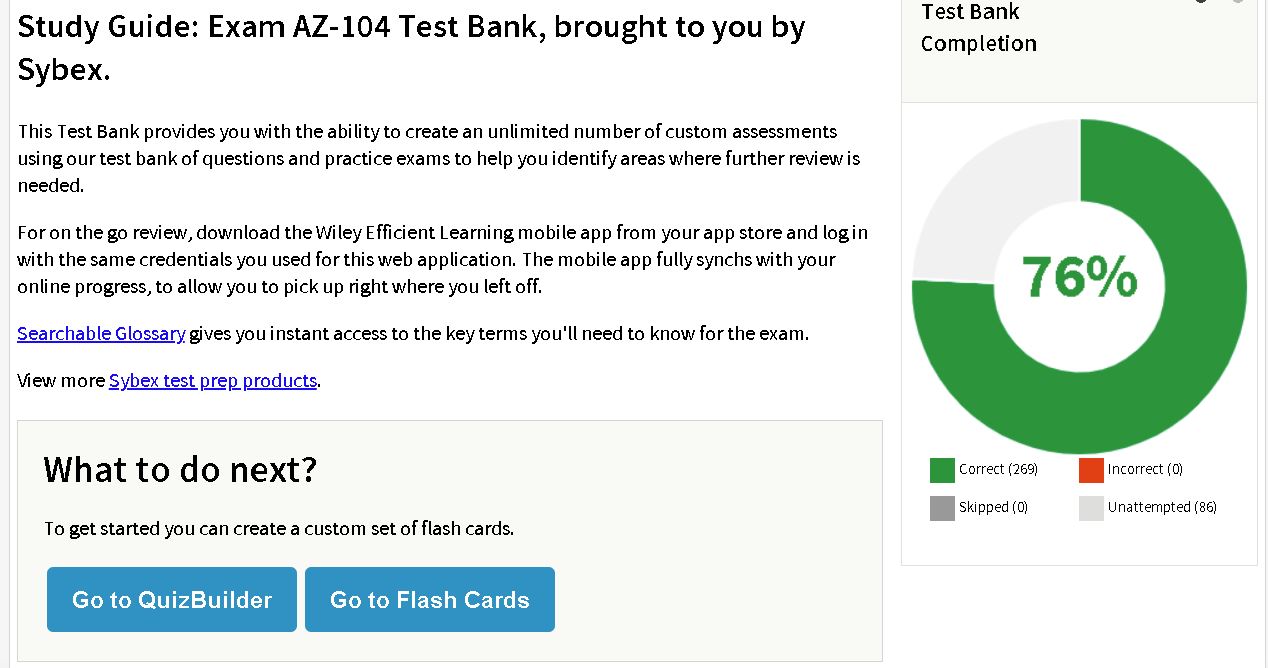The width and height of the screenshot is (1268, 668).
Task: Open Flash Cards via Go to Flash Cards
Action: (430, 599)
